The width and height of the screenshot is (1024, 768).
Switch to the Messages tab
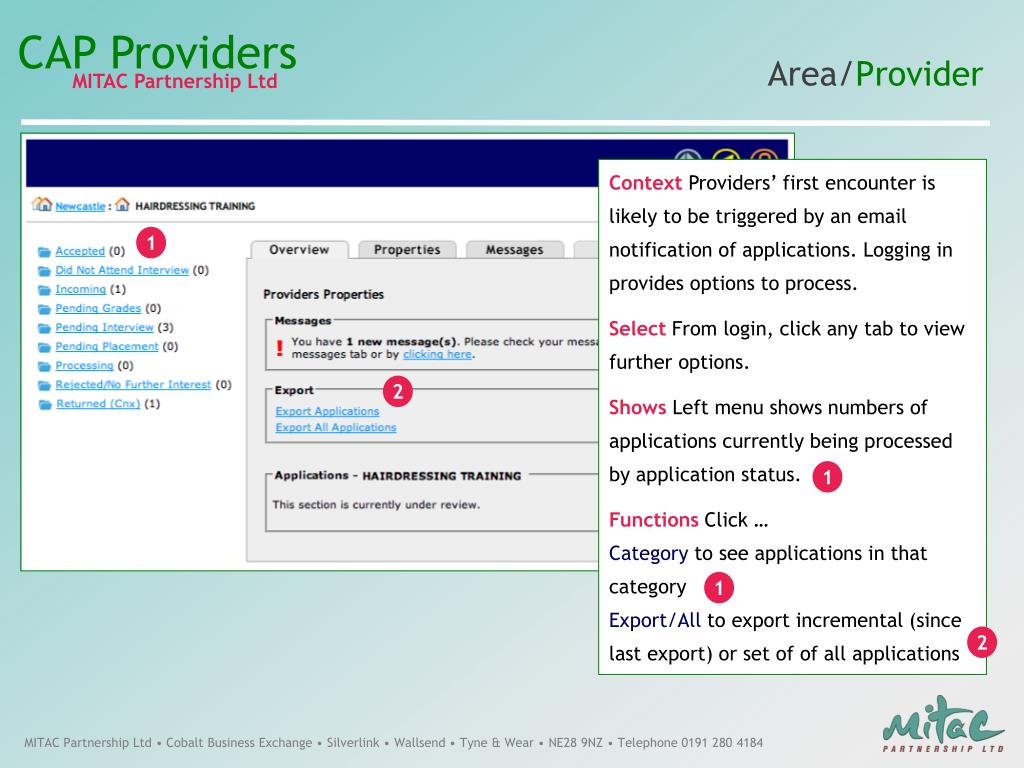point(515,249)
